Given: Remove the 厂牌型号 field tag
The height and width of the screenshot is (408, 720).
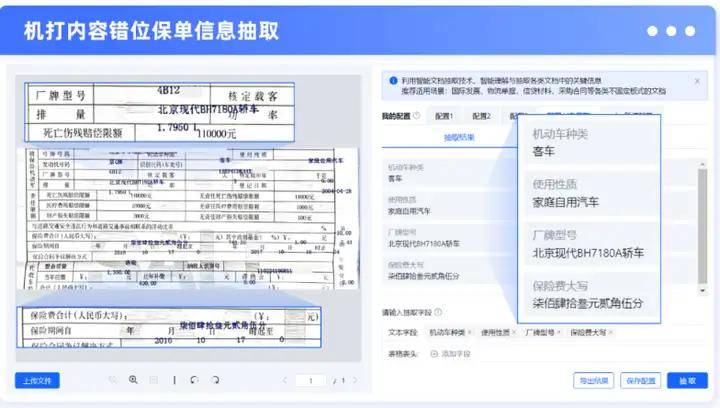Looking at the screenshot, I should coord(559,332).
